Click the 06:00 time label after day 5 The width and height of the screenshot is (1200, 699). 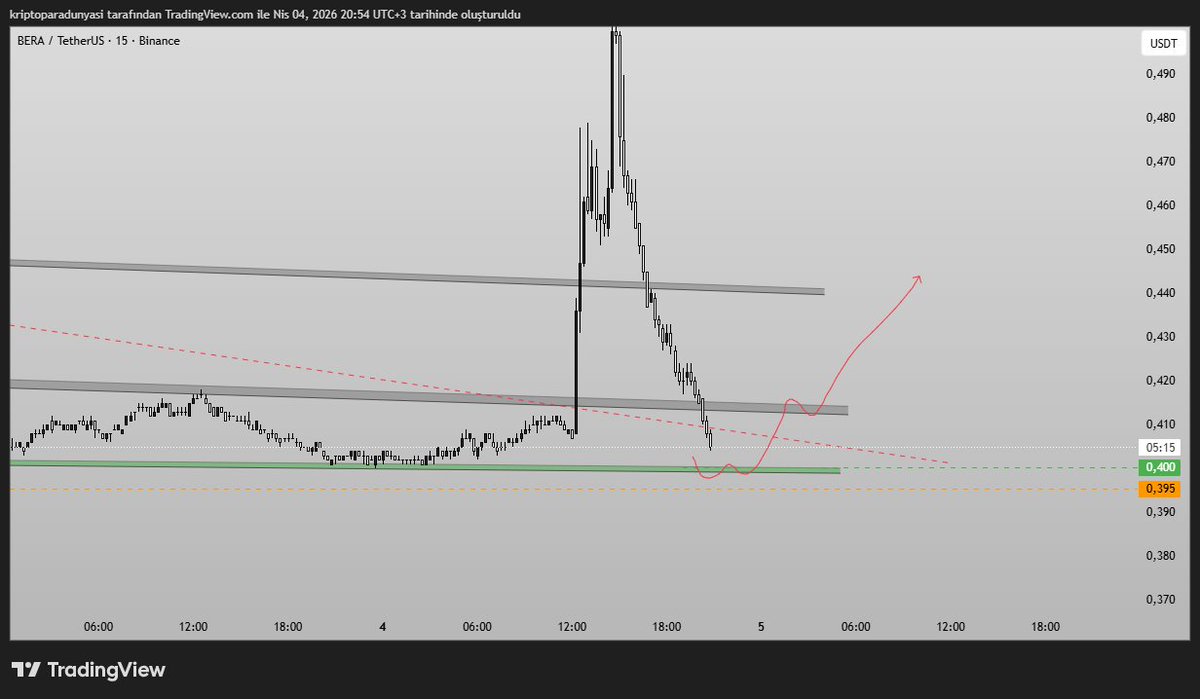click(x=856, y=627)
